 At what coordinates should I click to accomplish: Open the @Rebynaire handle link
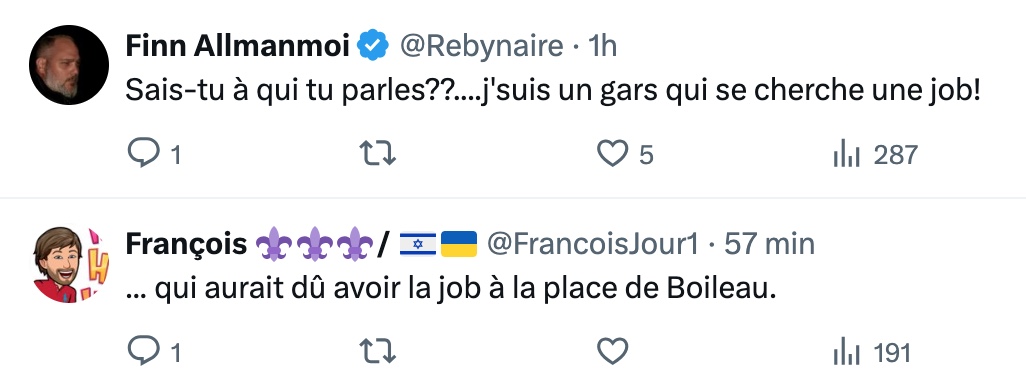pyautogui.click(x=481, y=46)
